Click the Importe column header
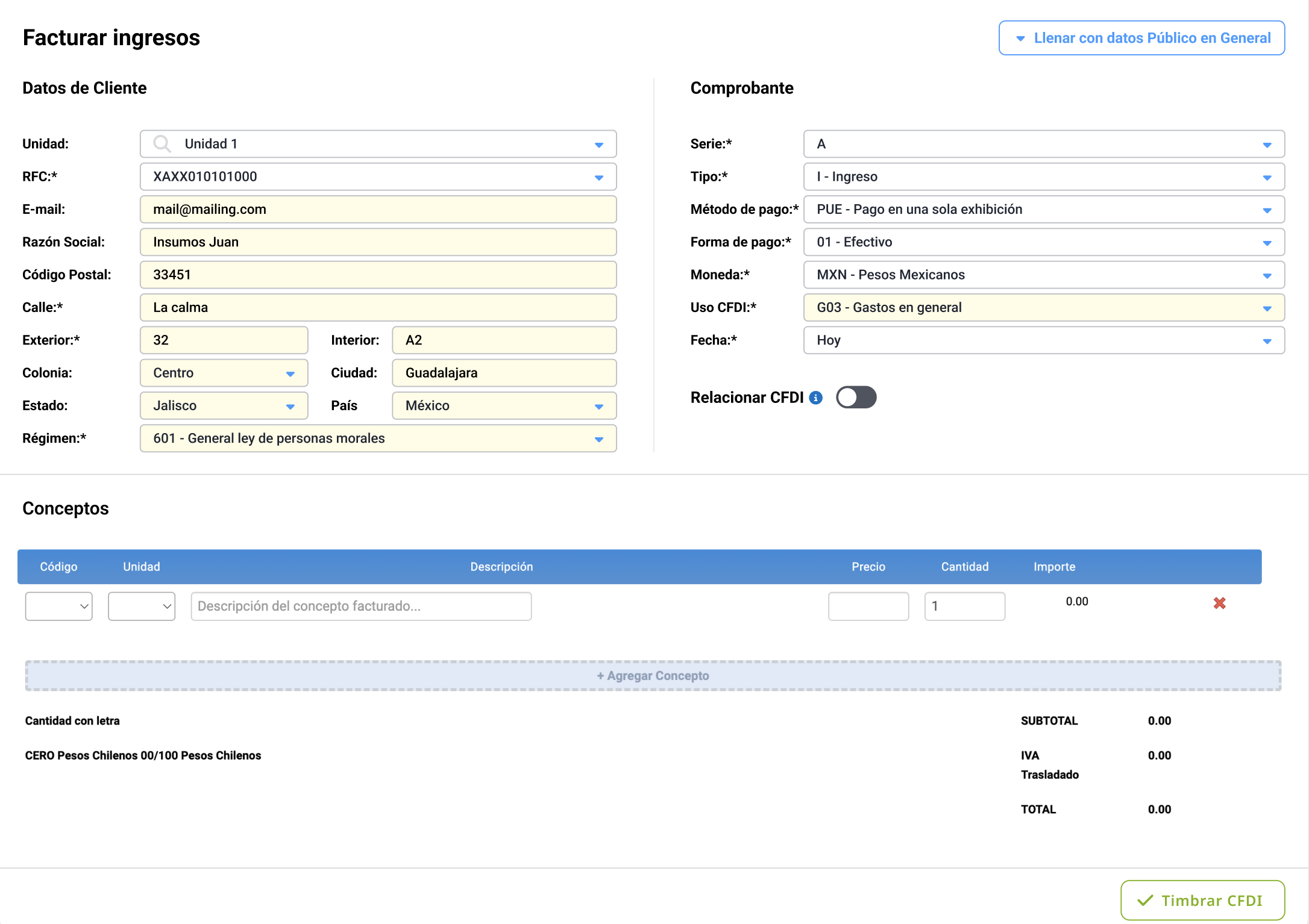This screenshot has width=1309, height=924. click(x=1054, y=567)
